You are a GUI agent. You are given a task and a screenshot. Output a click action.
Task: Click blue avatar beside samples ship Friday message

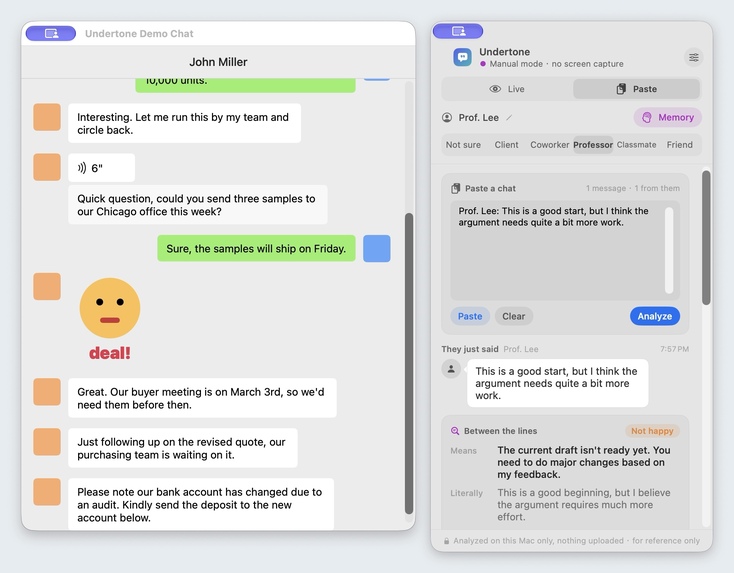[377, 248]
